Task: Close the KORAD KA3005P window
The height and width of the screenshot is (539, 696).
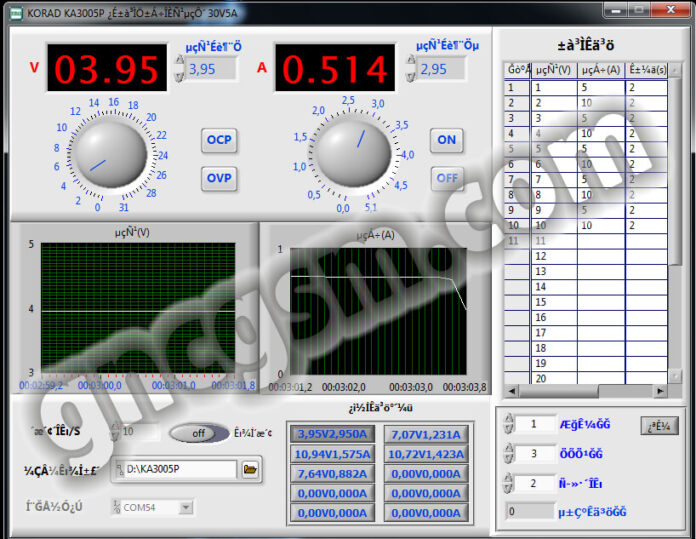Action: click(671, 10)
